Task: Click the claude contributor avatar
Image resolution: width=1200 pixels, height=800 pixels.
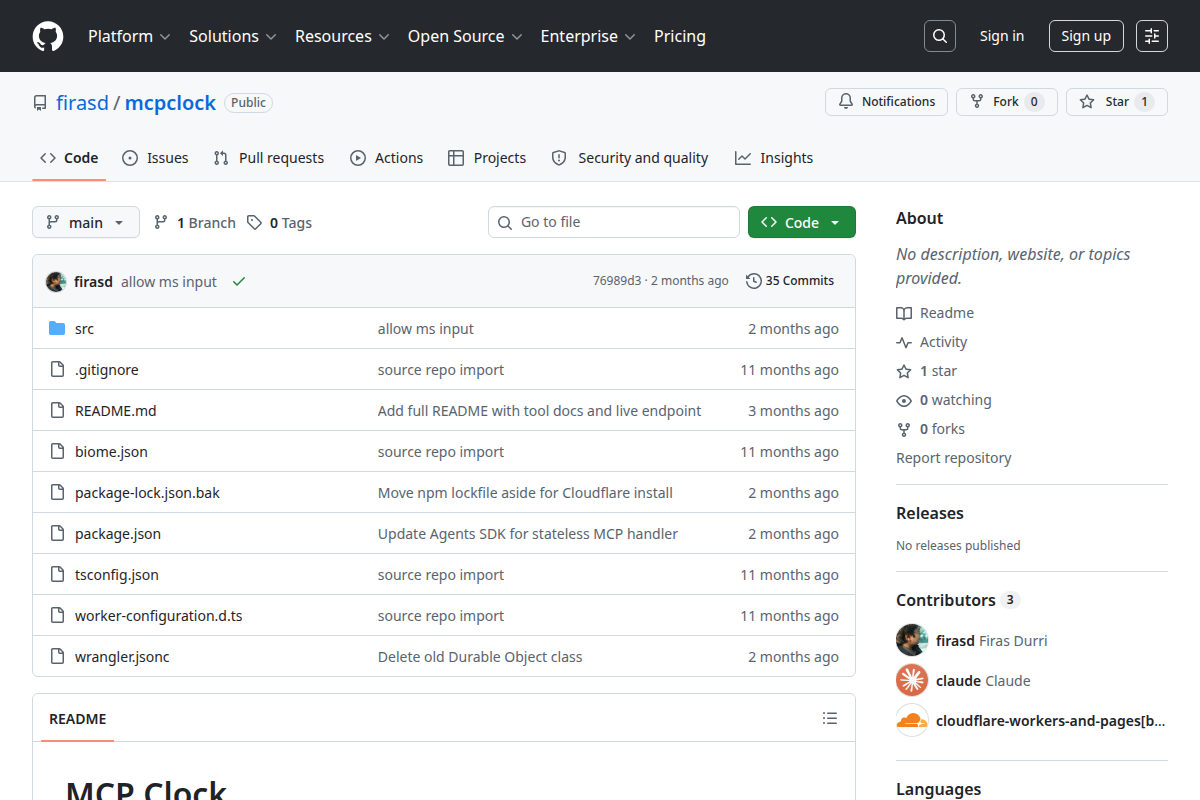Action: click(912, 680)
